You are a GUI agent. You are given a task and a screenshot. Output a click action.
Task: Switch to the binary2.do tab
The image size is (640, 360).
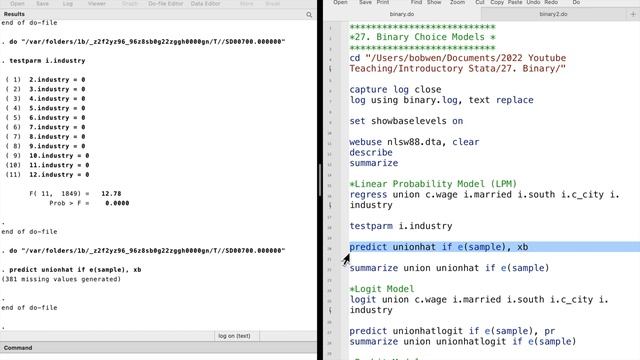tap(553, 14)
